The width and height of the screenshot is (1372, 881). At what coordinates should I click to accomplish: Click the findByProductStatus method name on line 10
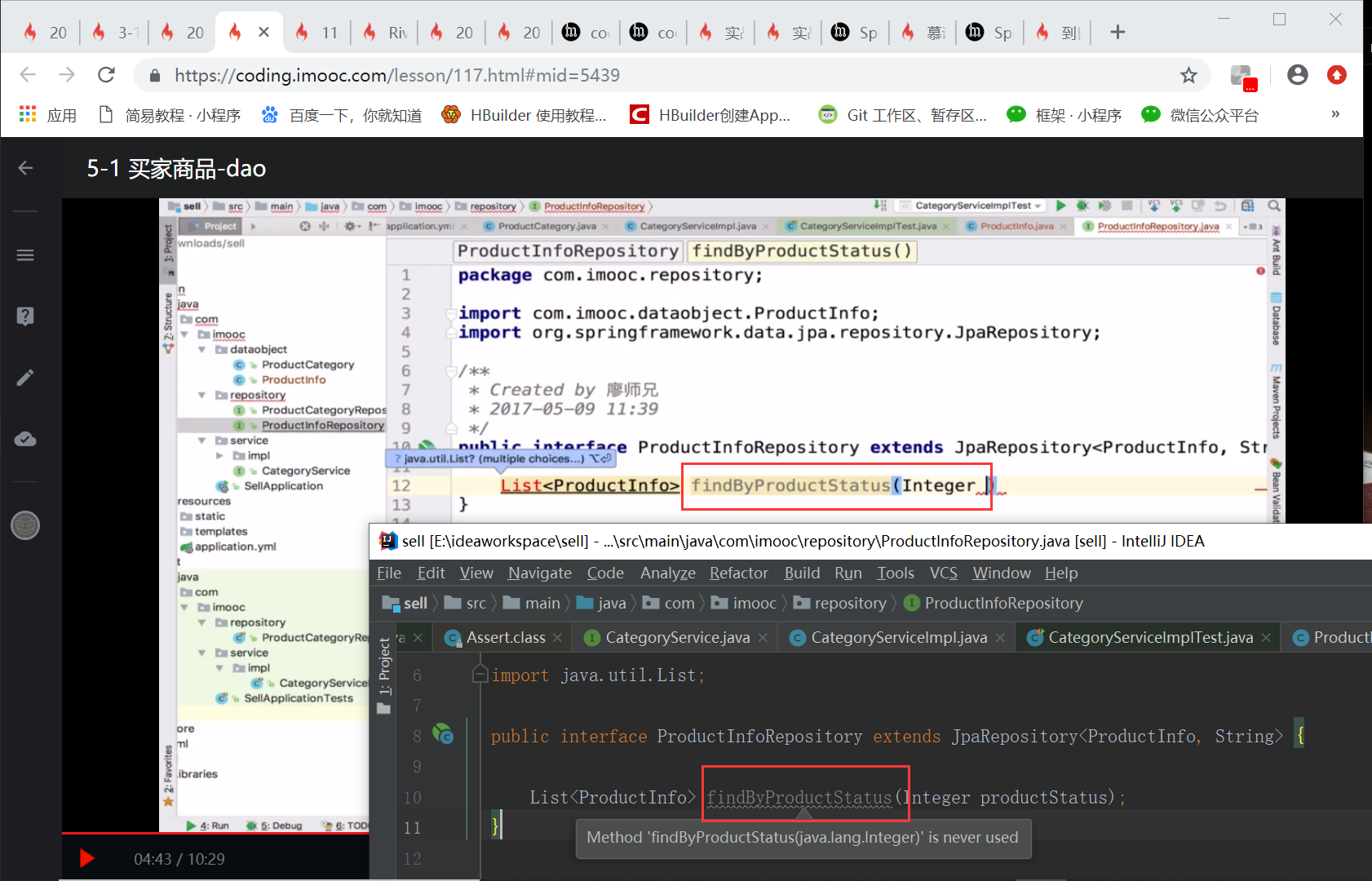click(x=799, y=797)
